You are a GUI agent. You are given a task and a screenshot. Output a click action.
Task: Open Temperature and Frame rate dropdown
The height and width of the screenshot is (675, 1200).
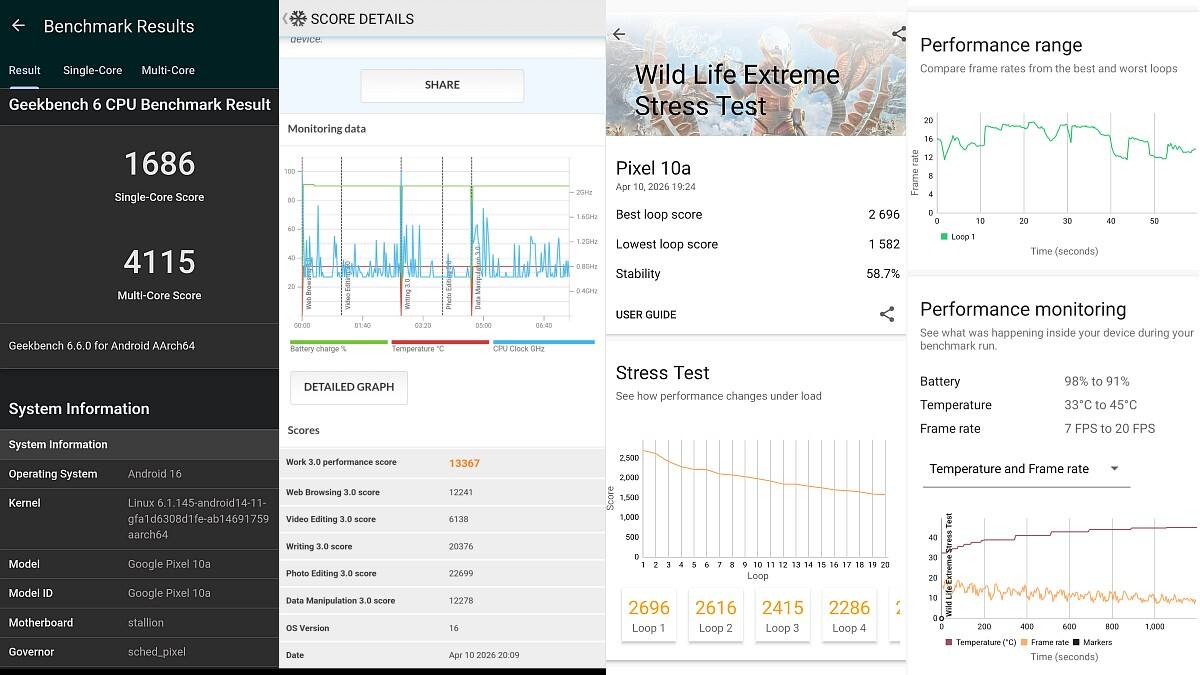click(1026, 469)
